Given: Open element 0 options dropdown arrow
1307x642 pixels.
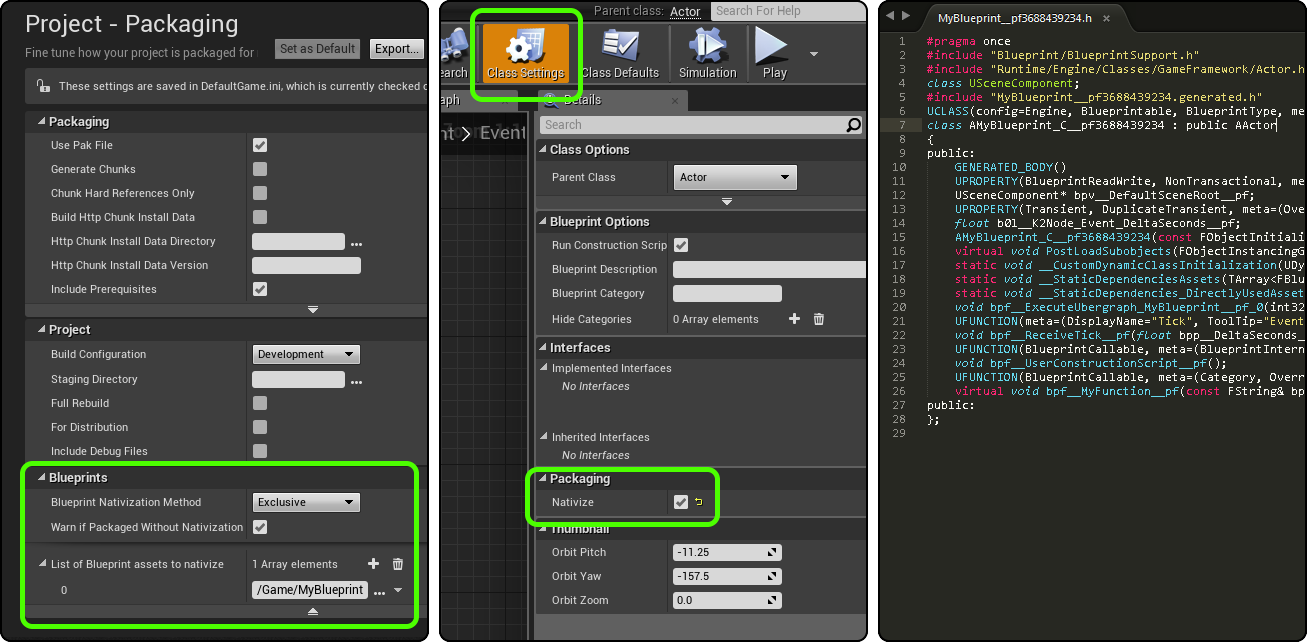Looking at the screenshot, I should [398, 590].
